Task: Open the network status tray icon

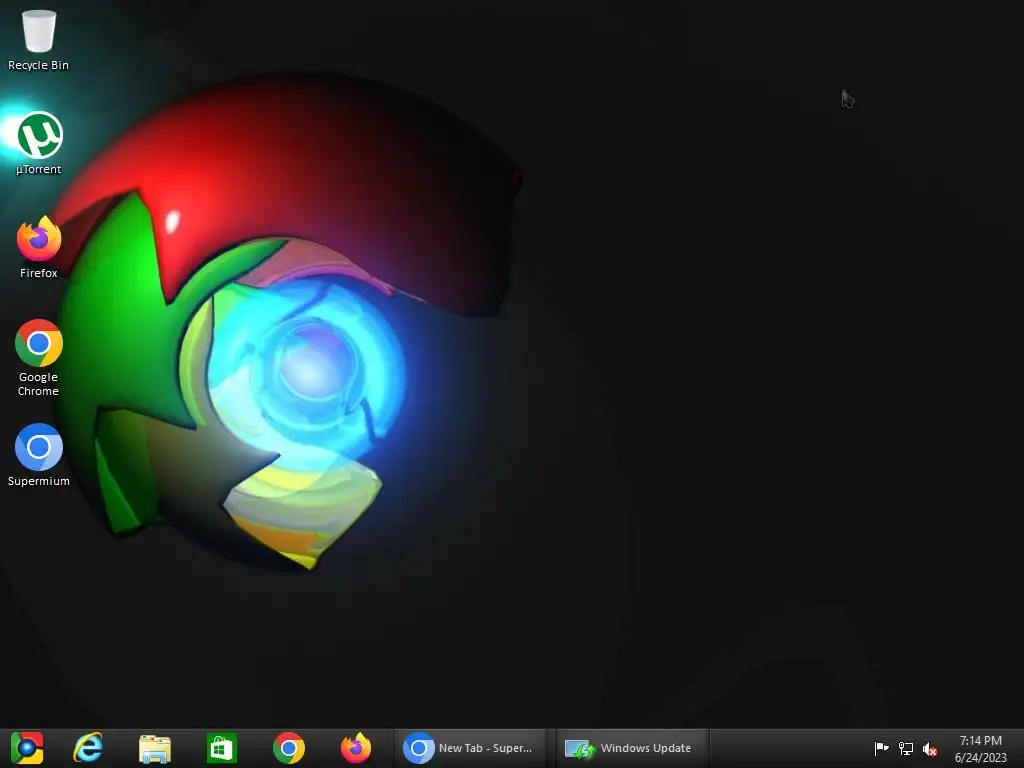Action: tap(906, 748)
